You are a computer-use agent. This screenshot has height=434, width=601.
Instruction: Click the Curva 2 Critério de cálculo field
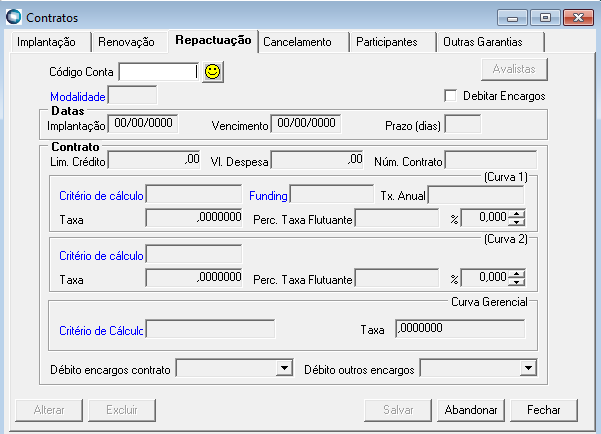tap(194, 254)
